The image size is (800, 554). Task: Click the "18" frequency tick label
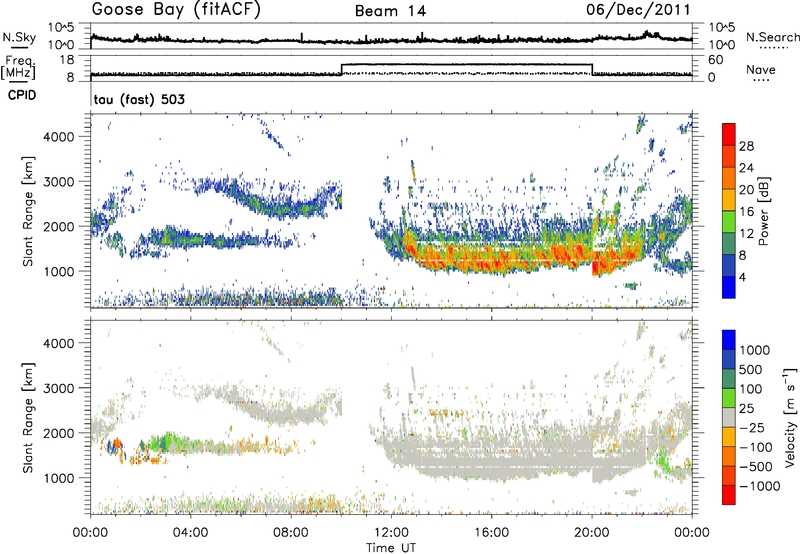[68, 60]
